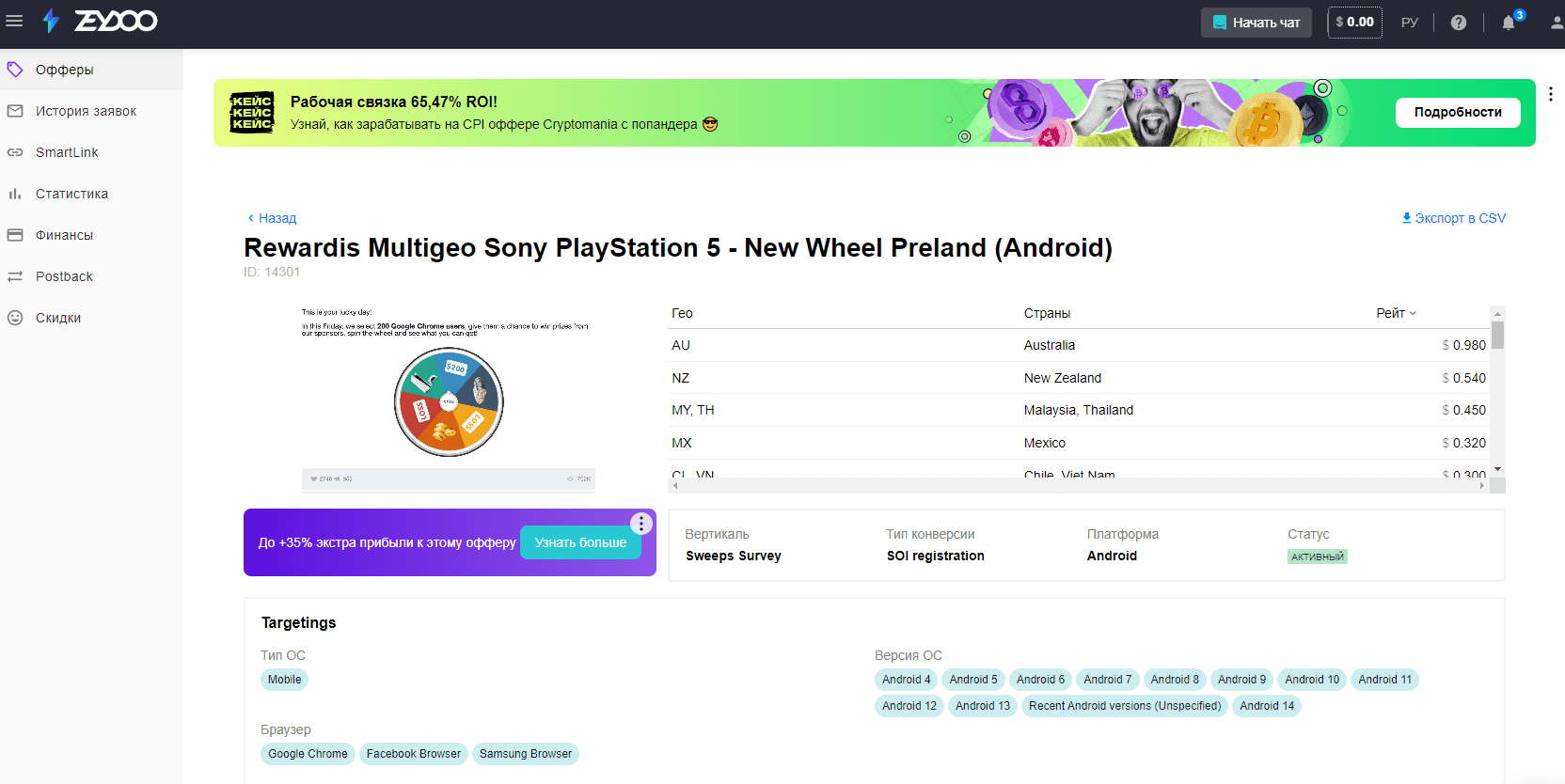Viewport: 1565px width, 784px height.
Task: Click the Zydoo lightning logo
Action: point(51,21)
